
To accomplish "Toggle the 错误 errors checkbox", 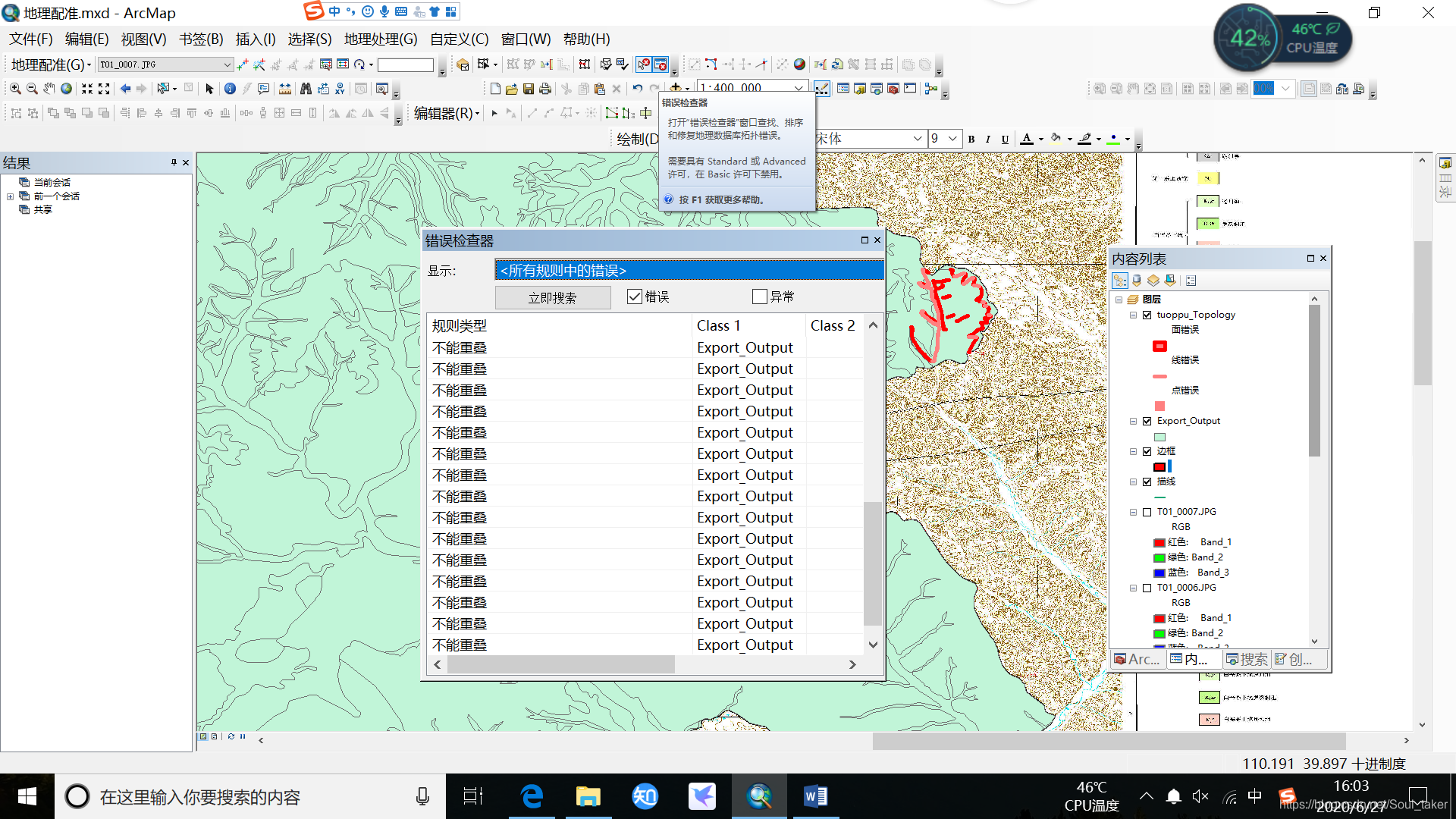I will [x=635, y=297].
